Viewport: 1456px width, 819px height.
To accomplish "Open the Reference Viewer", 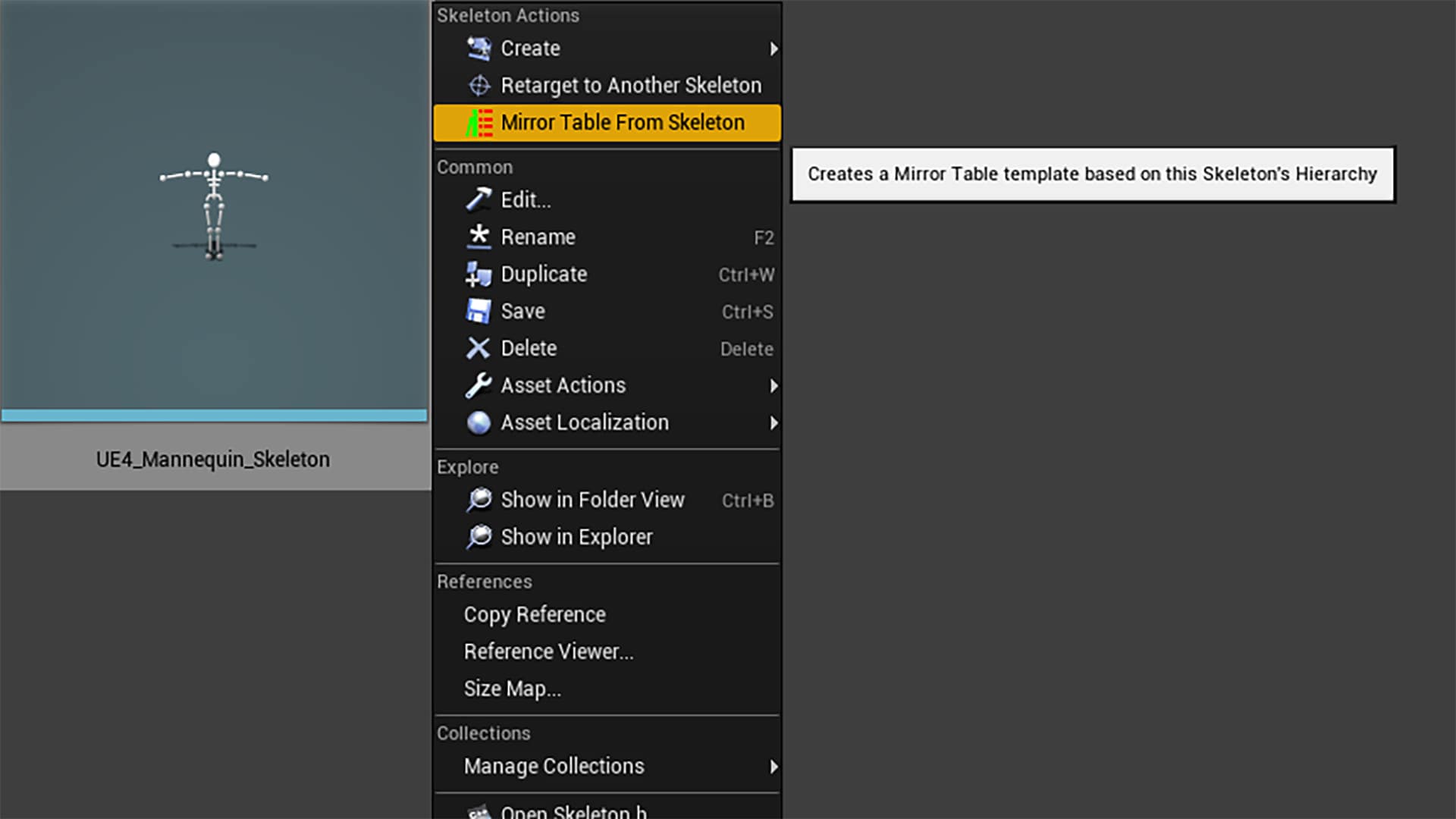I will coord(549,651).
